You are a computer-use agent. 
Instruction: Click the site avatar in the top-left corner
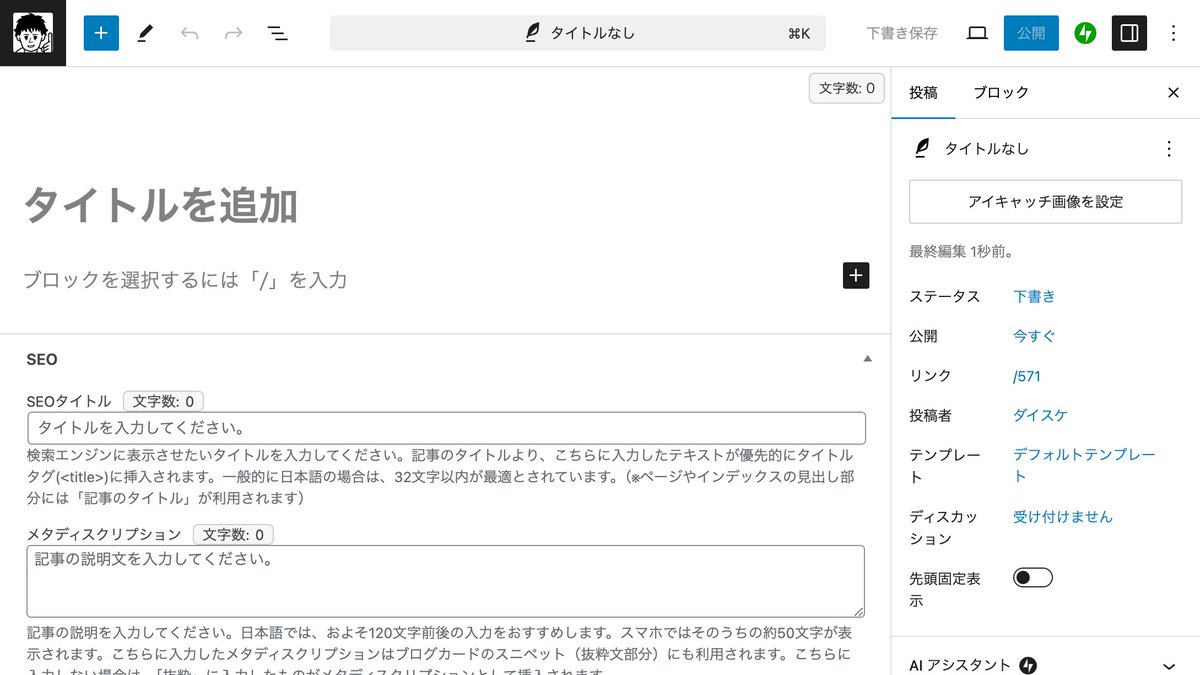tap(32, 32)
